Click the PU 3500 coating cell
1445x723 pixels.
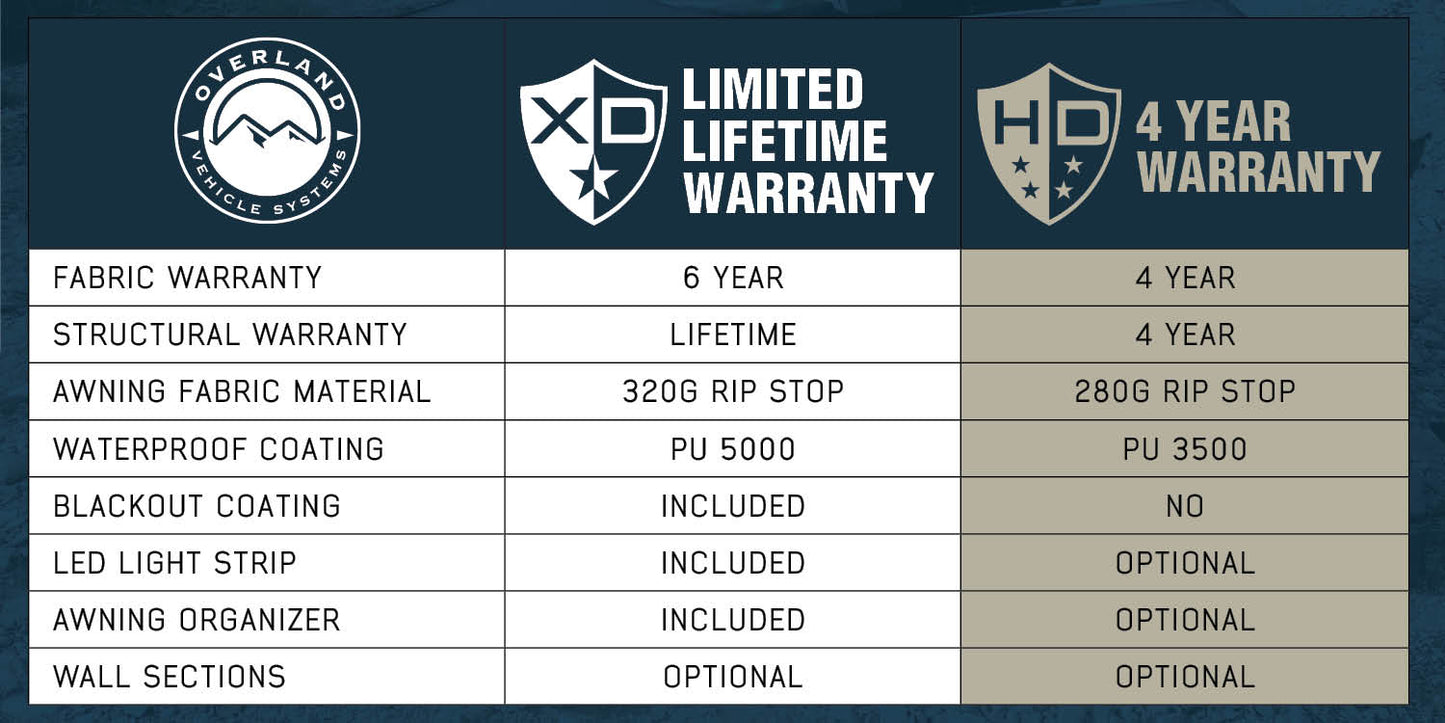(1185, 448)
